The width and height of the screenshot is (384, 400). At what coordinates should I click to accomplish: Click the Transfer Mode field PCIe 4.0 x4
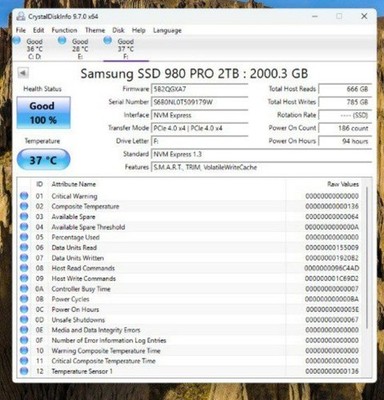click(x=199, y=128)
